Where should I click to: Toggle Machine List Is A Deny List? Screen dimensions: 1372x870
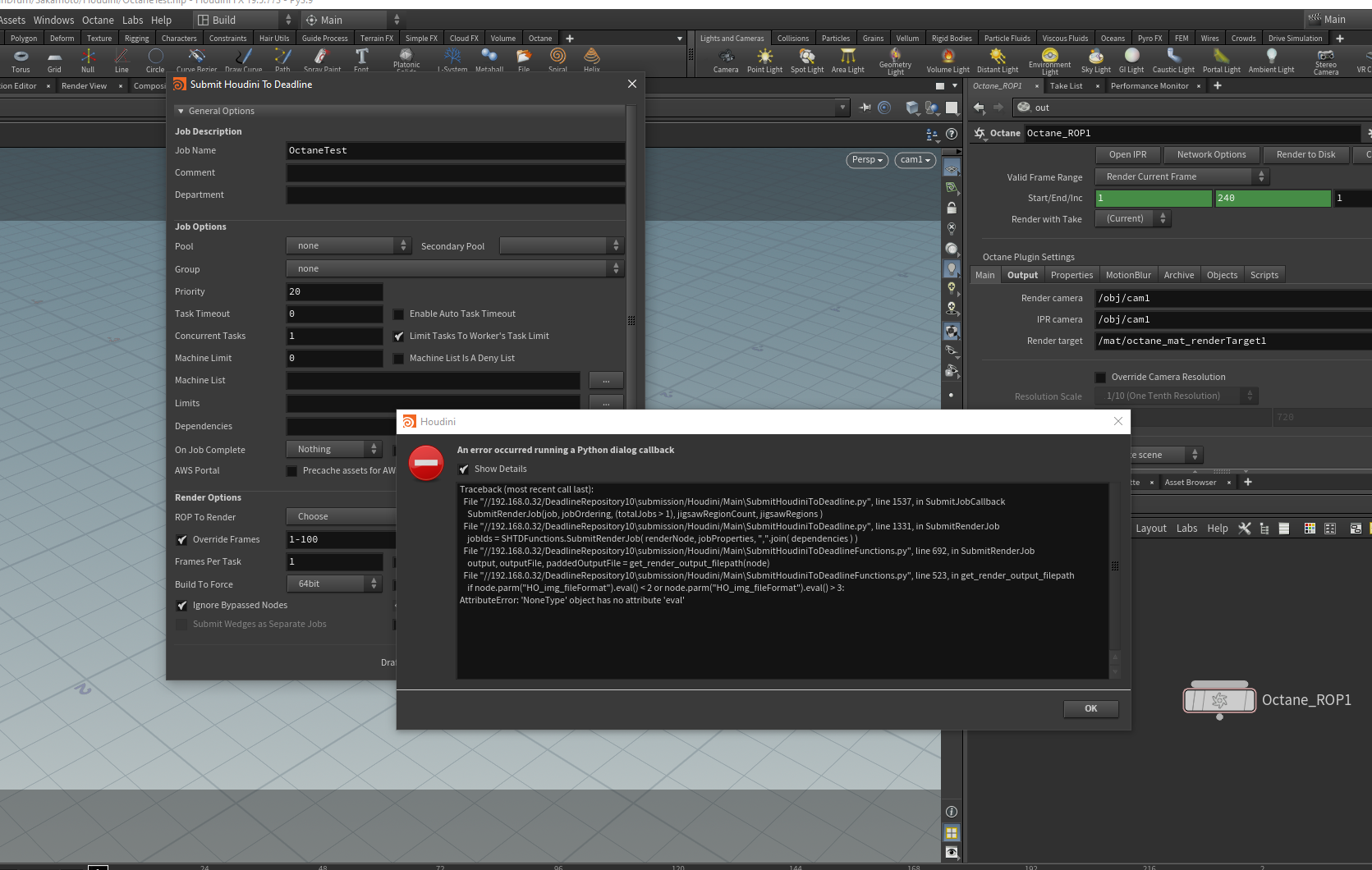coord(399,358)
